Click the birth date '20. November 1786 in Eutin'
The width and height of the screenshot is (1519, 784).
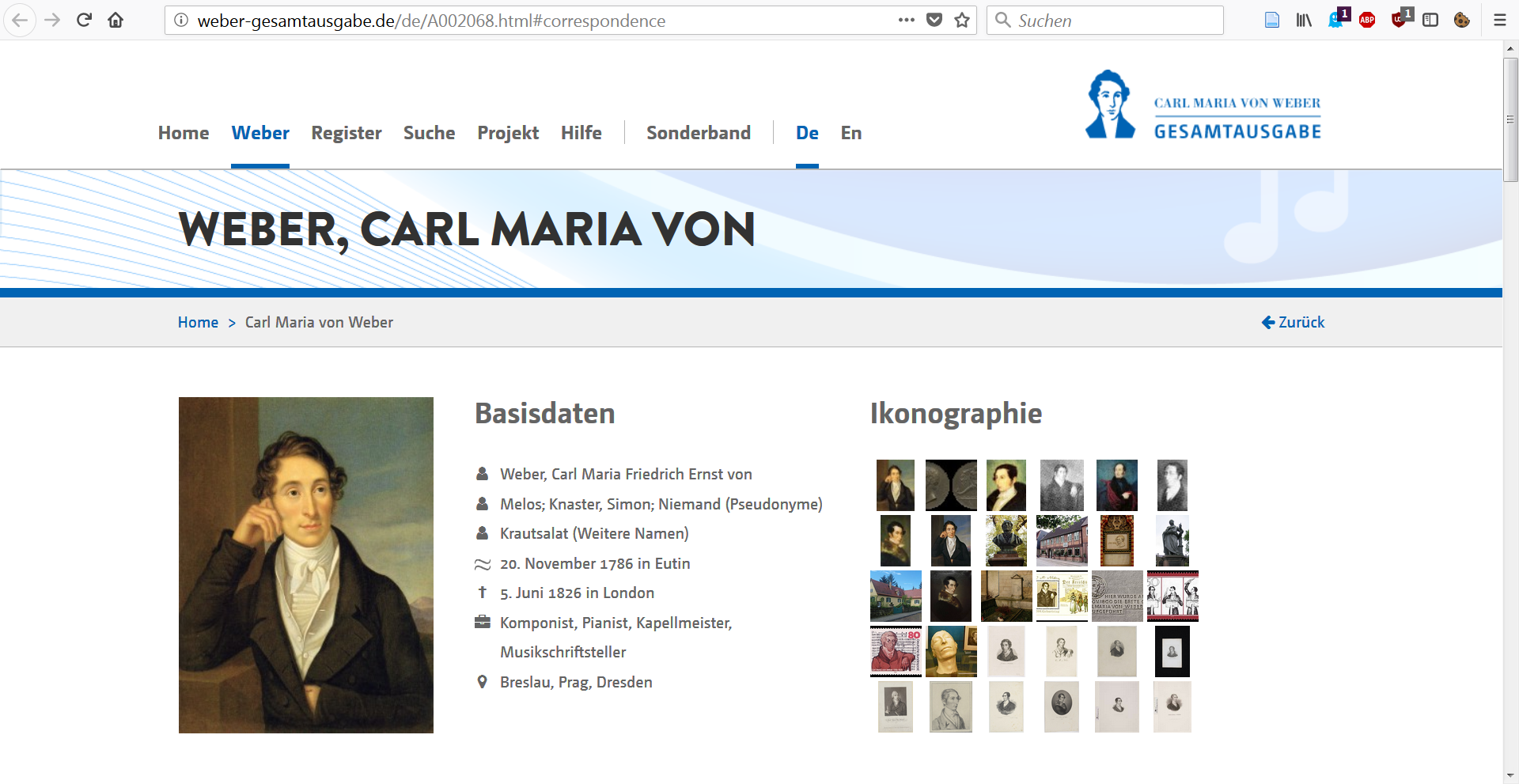click(x=595, y=563)
